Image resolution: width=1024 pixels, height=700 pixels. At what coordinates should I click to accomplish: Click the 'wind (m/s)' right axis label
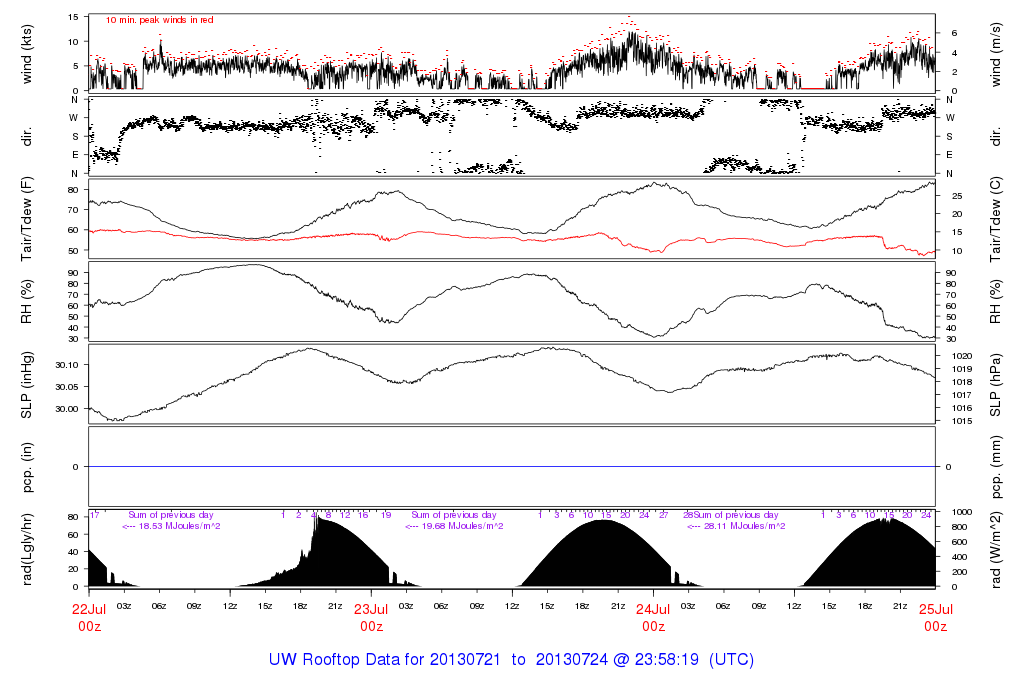(996, 54)
